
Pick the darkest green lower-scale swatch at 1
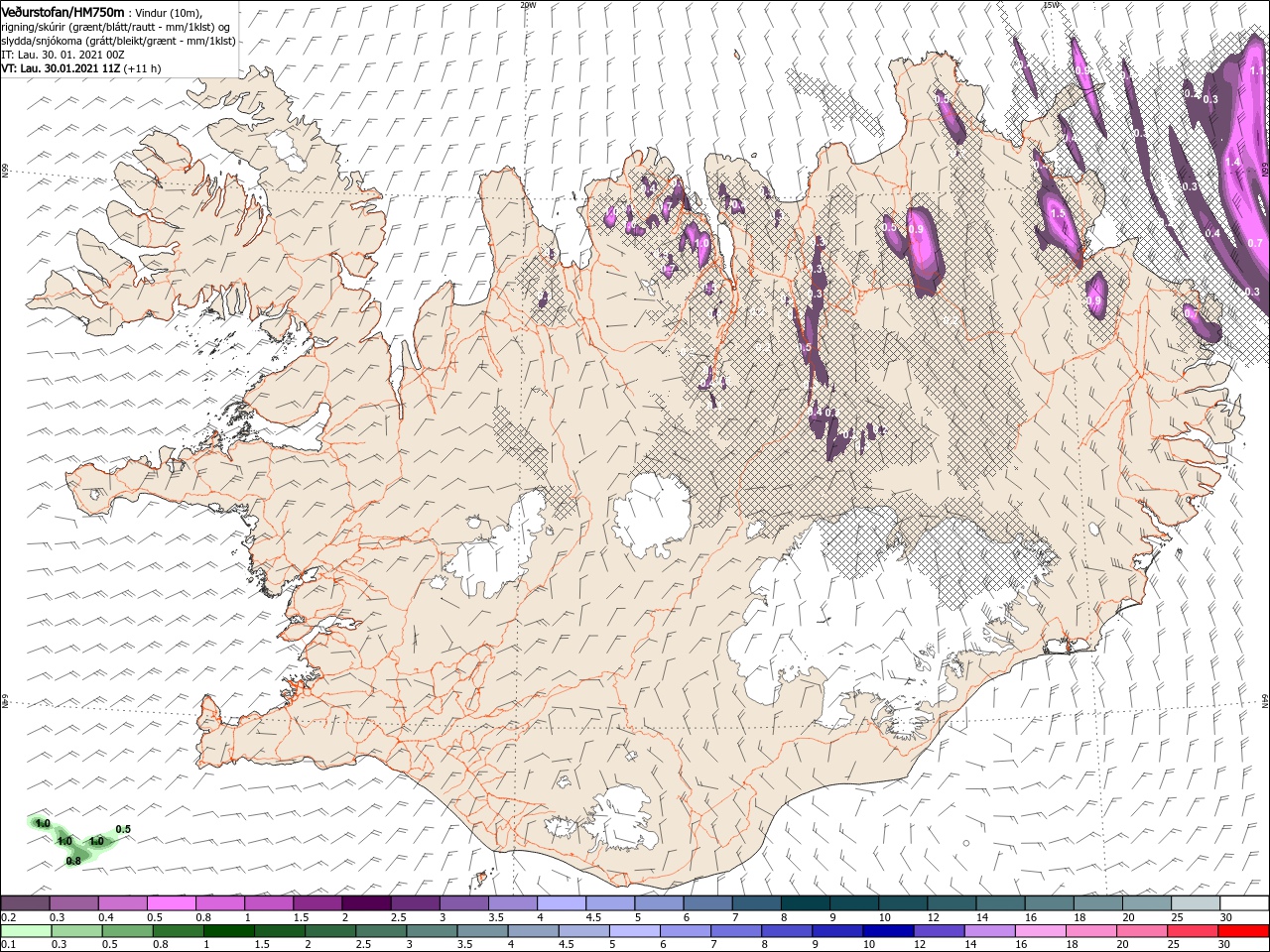tap(228, 931)
